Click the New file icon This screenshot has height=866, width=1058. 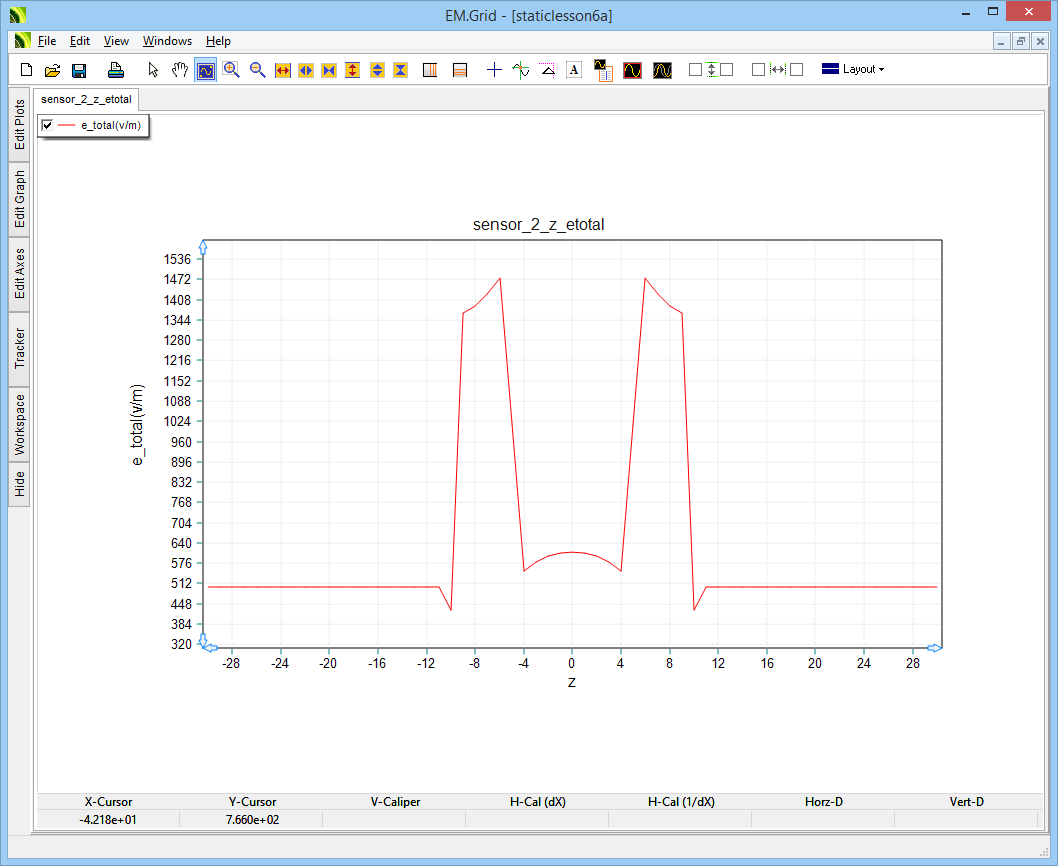pyautogui.click(x=27, y=70)
